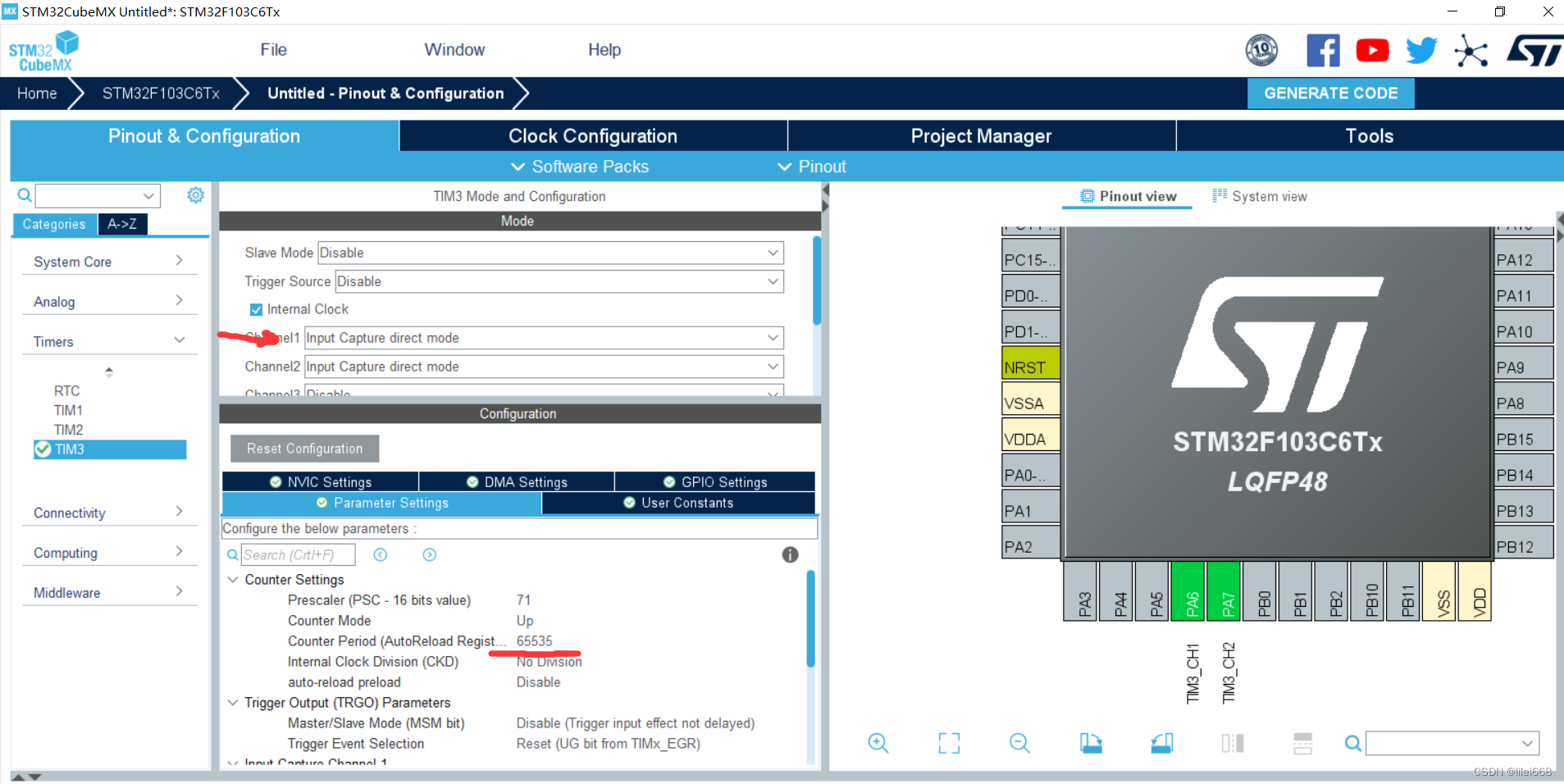Click the GENERATE CODE button

[x=1330, y=93]
